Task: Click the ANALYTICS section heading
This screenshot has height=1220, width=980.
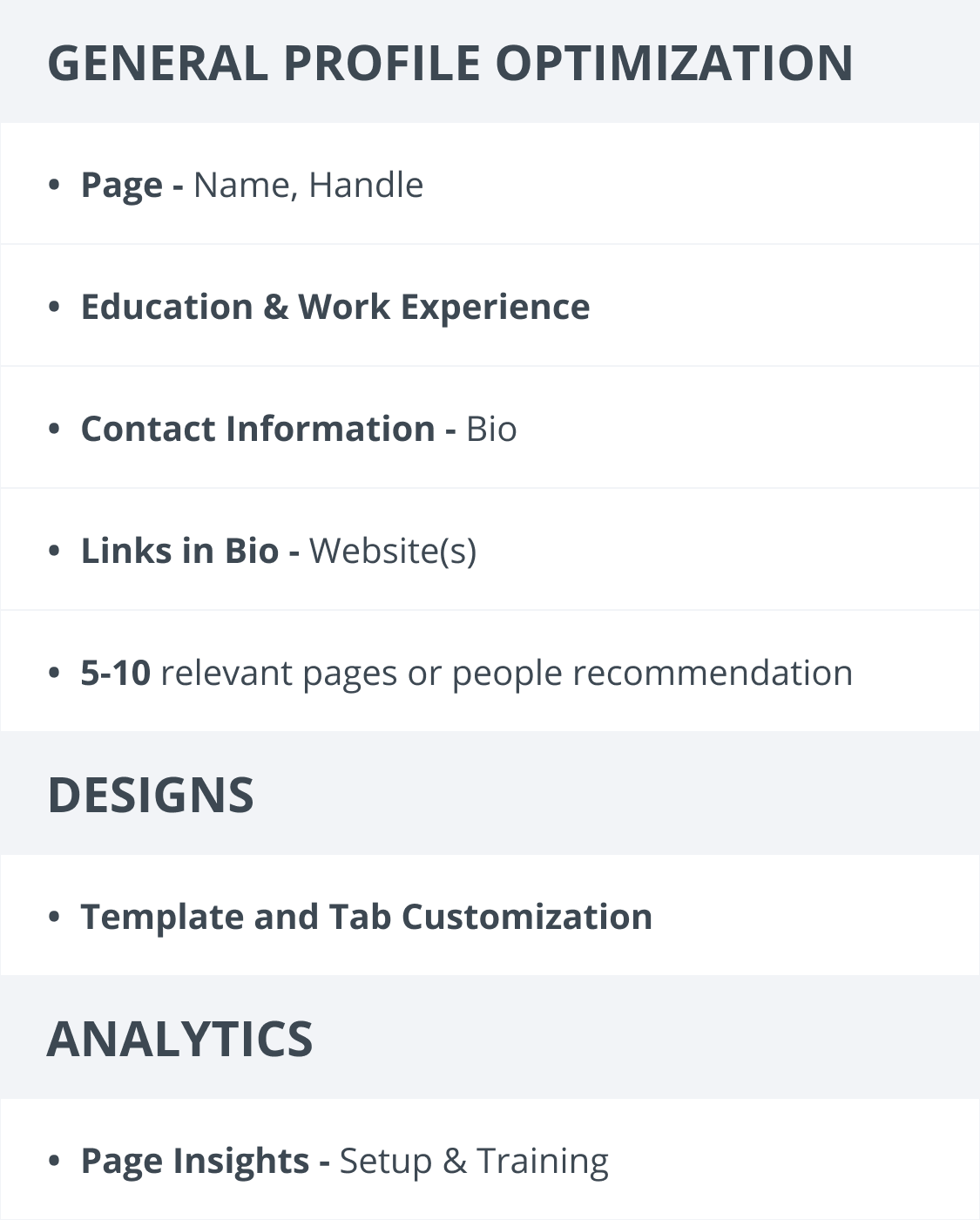Action: pyautogui.click(x=179, y=1039)
